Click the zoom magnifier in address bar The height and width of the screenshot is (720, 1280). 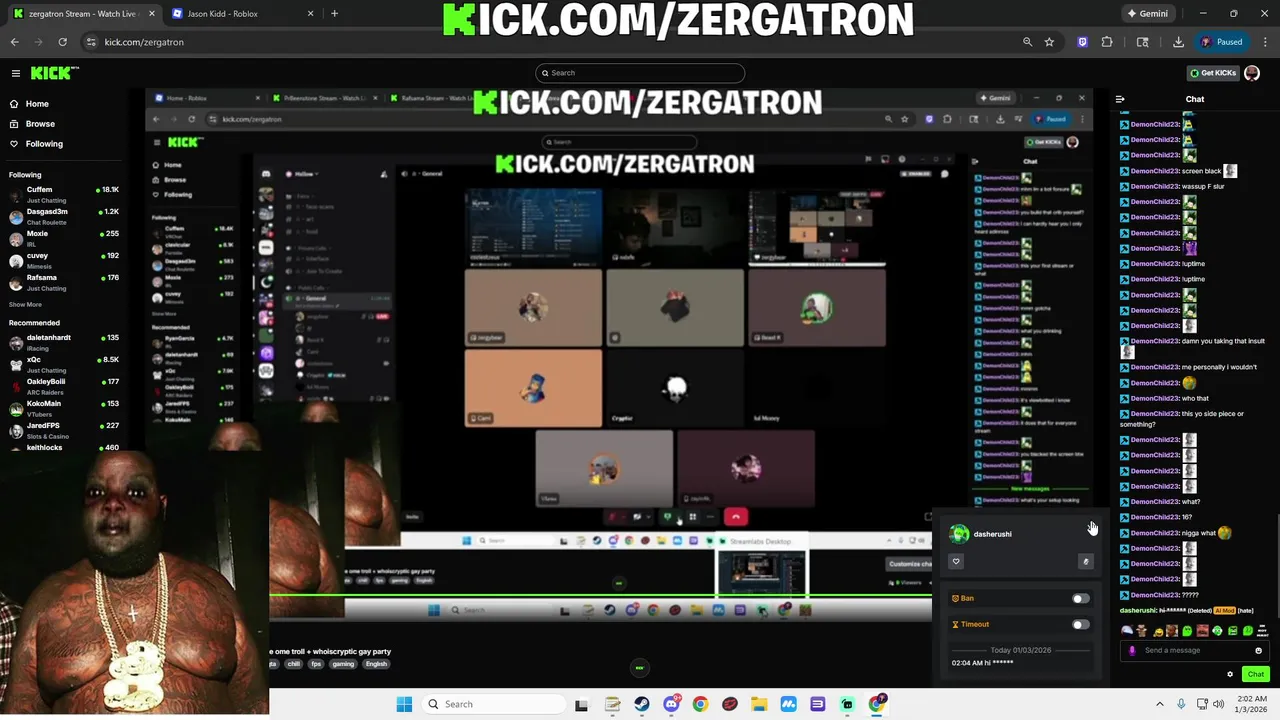pyautogui.click(x=1027, y=42)
